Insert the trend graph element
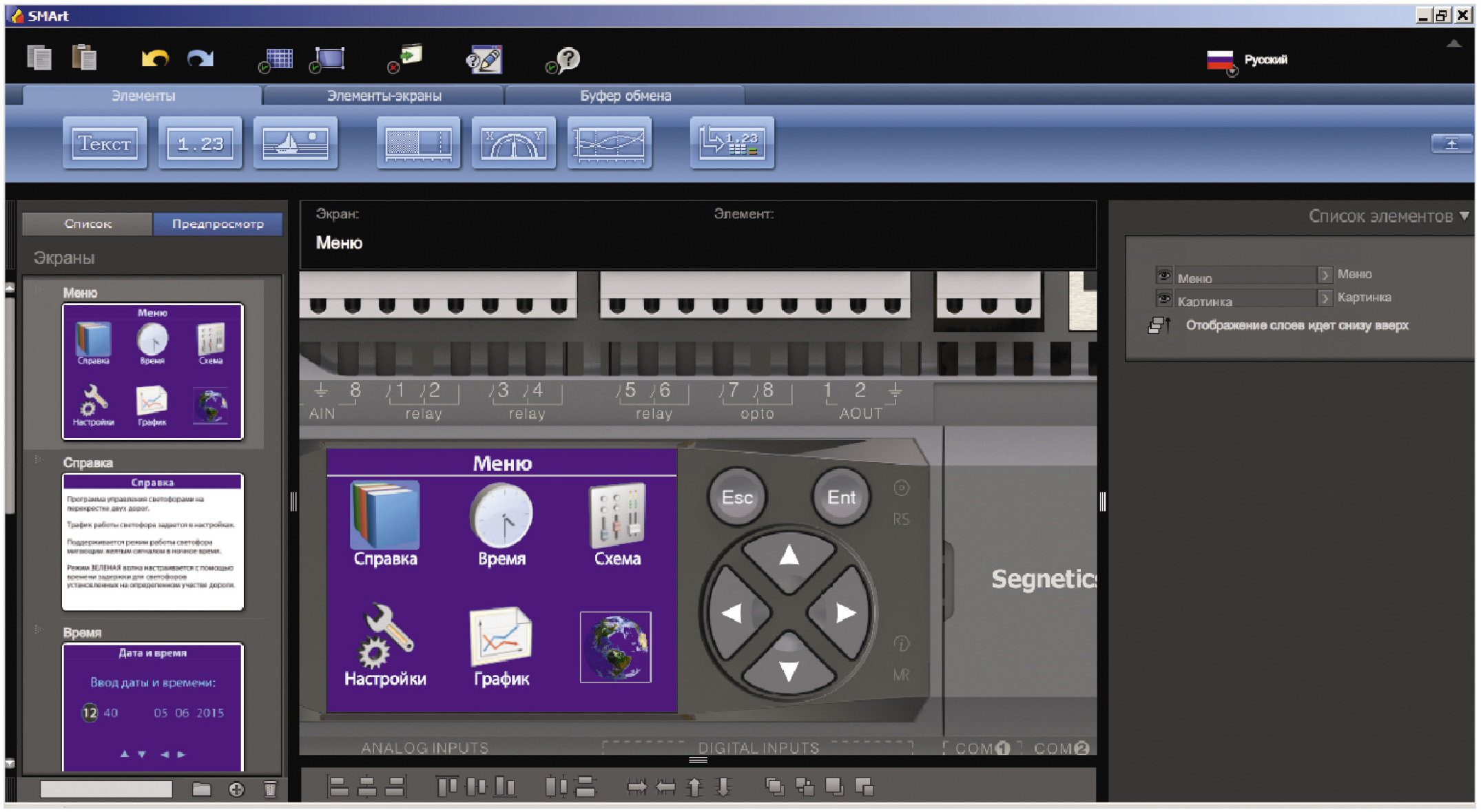 tap(609, 143)
